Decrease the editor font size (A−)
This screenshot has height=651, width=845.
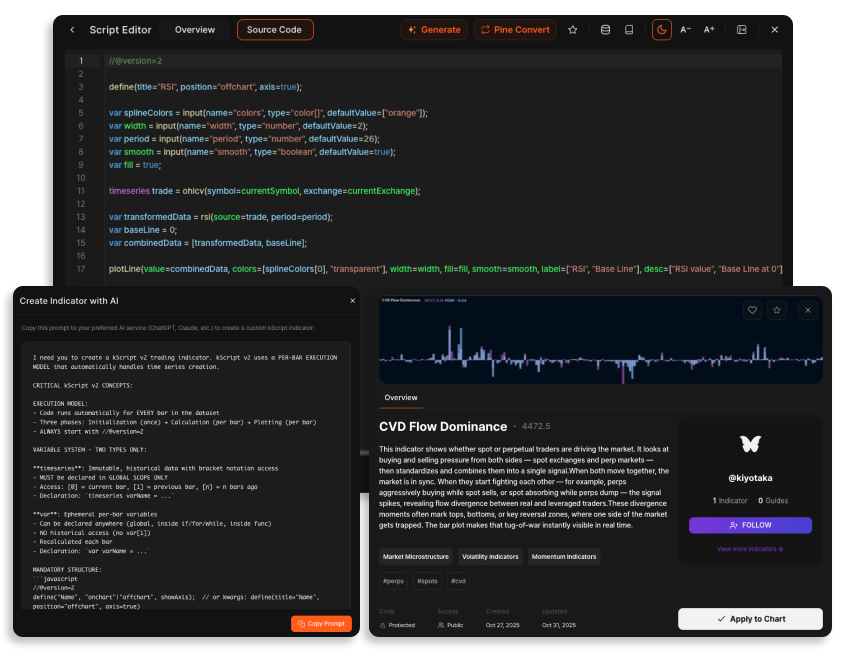click(686, 30)
